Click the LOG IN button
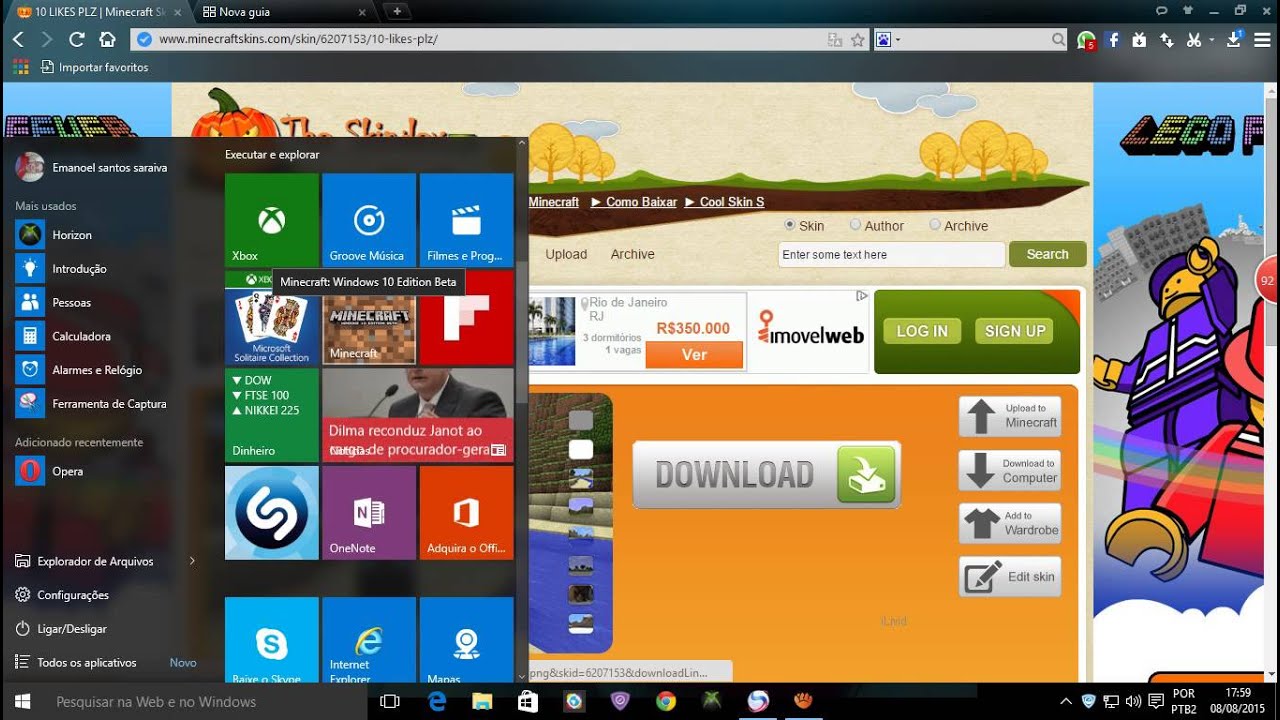This screenshot has height=720, width=1280. tap(922, 331)
